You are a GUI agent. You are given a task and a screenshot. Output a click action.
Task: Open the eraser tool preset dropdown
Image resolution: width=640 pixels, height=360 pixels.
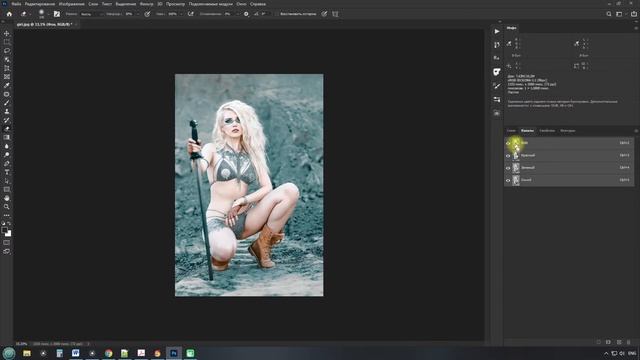30,14
